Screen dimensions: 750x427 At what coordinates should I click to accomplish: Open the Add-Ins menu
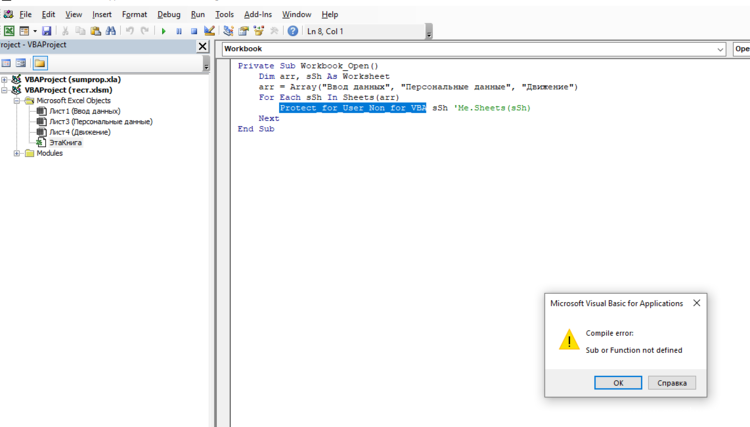258,14
